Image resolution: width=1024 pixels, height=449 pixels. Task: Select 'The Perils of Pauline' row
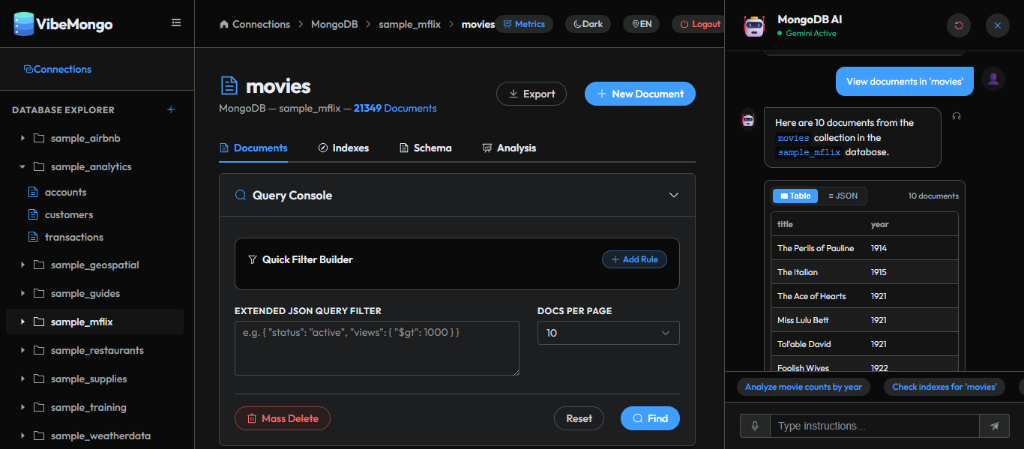tap(864, 248)
